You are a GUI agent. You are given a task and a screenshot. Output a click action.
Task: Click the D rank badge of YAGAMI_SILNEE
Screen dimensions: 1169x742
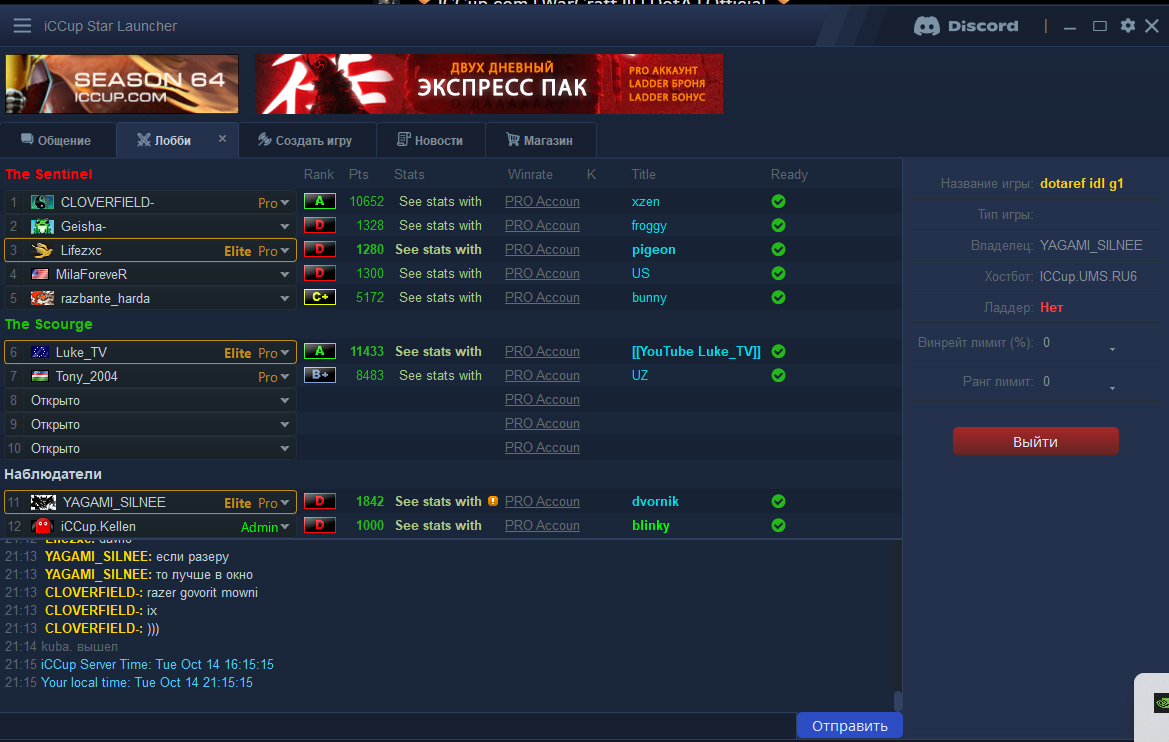click(320, 501)
